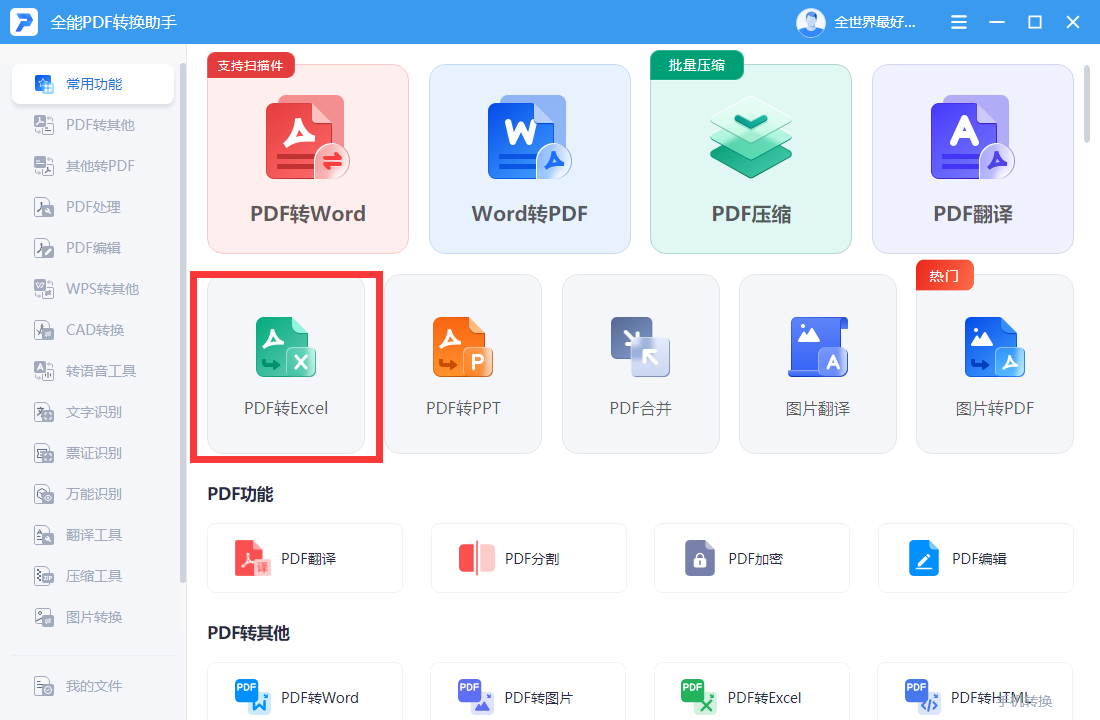Image resolution: width=1100 pixels, height=720 pixels.
Task: Select 其他转PDF in the sidebar
Action: (x=93, y=166)
